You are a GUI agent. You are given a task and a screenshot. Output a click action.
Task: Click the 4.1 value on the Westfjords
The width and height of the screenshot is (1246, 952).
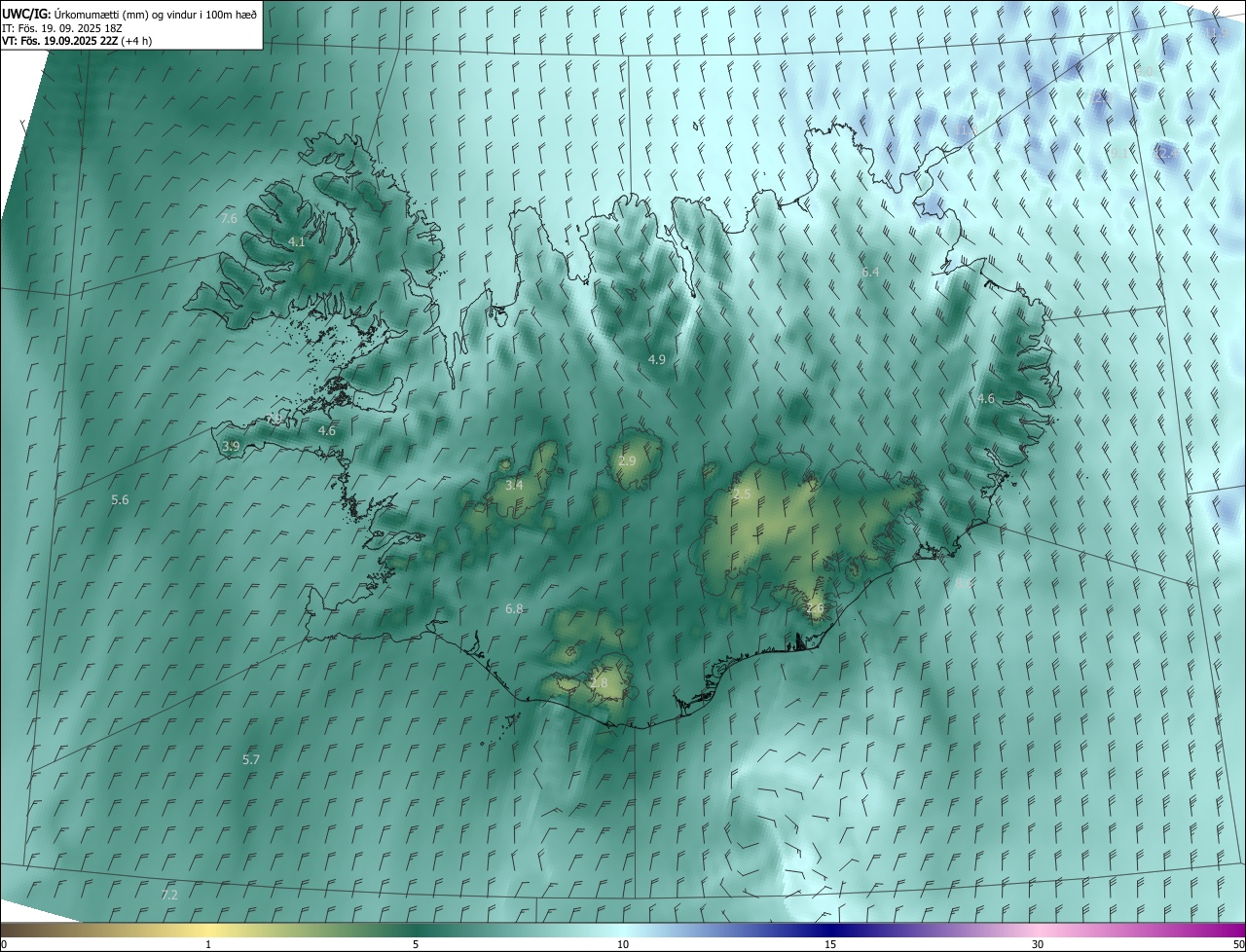[x=297, y=241]
